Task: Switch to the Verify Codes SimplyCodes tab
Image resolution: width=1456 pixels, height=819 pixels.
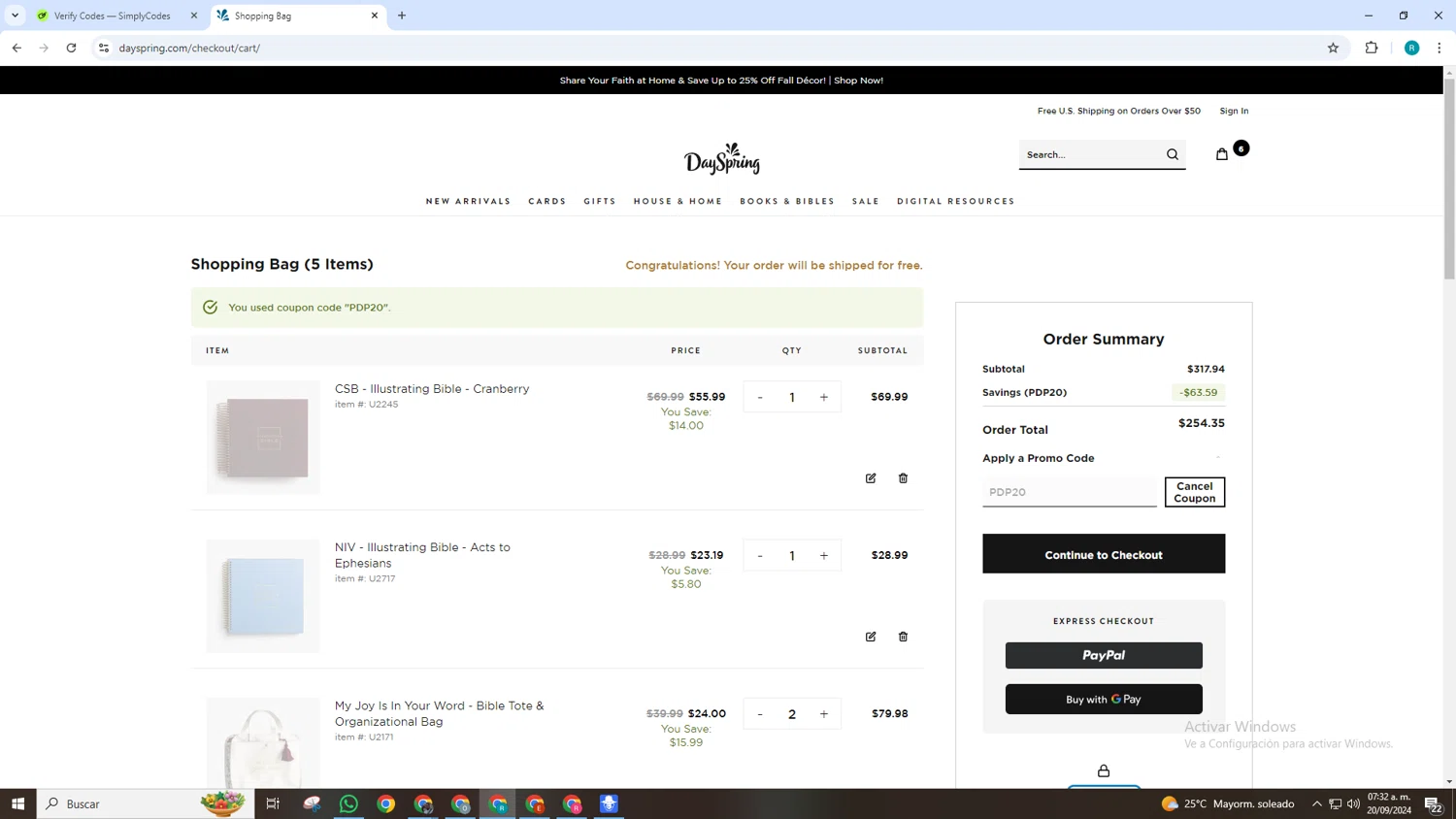Action: point(112,16)
